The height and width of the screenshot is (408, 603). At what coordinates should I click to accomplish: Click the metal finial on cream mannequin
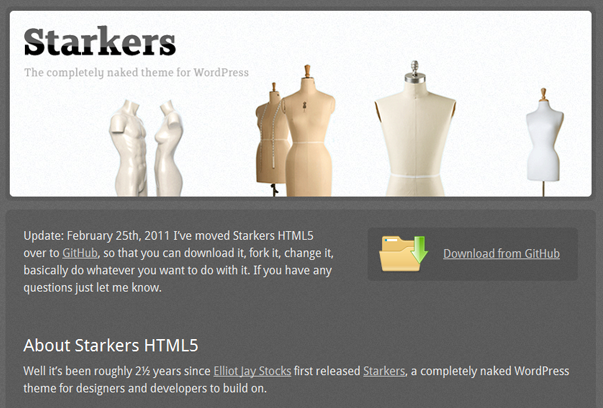click(x=415, y=70)
